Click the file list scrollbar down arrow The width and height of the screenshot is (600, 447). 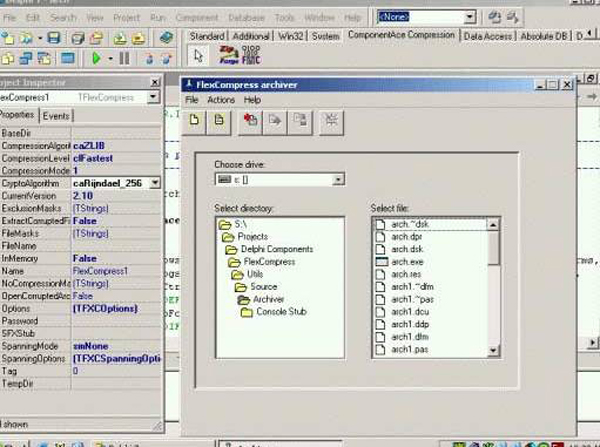pyautogui.click(x=494, y=351)
